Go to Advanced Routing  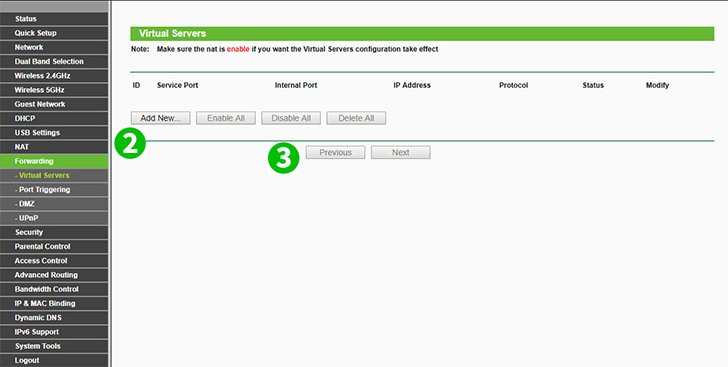(54, 275)
